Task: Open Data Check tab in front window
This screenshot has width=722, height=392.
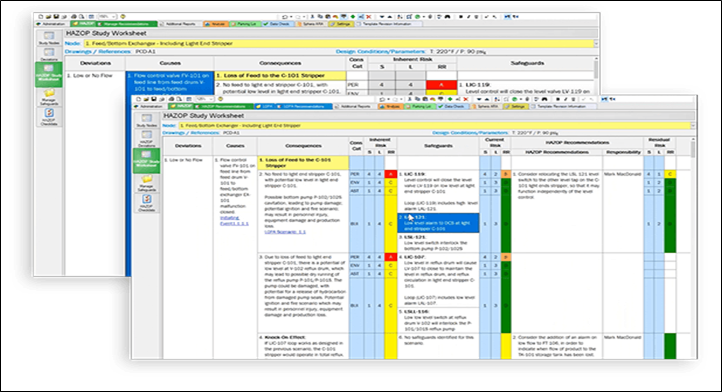Action: tap(454, 106)
